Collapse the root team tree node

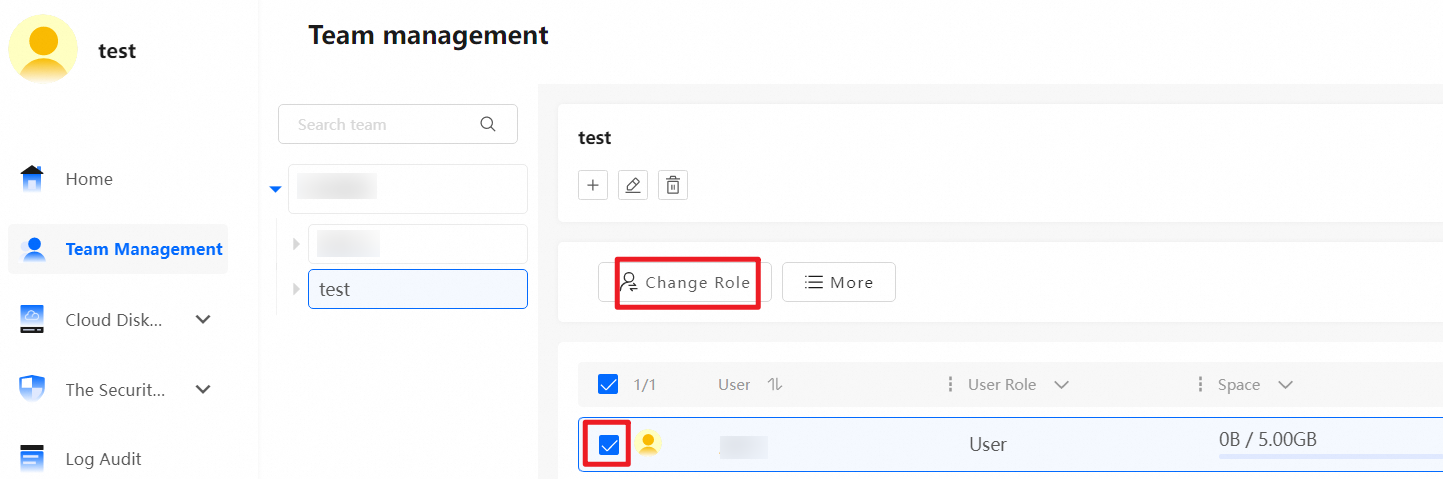[276, 189]
